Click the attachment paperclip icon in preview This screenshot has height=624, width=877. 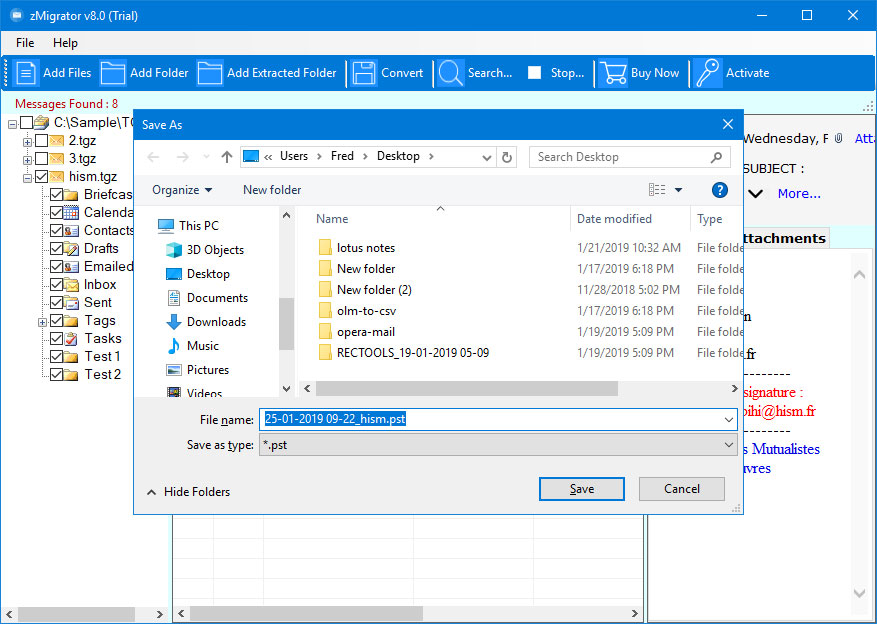coord(838,139)
